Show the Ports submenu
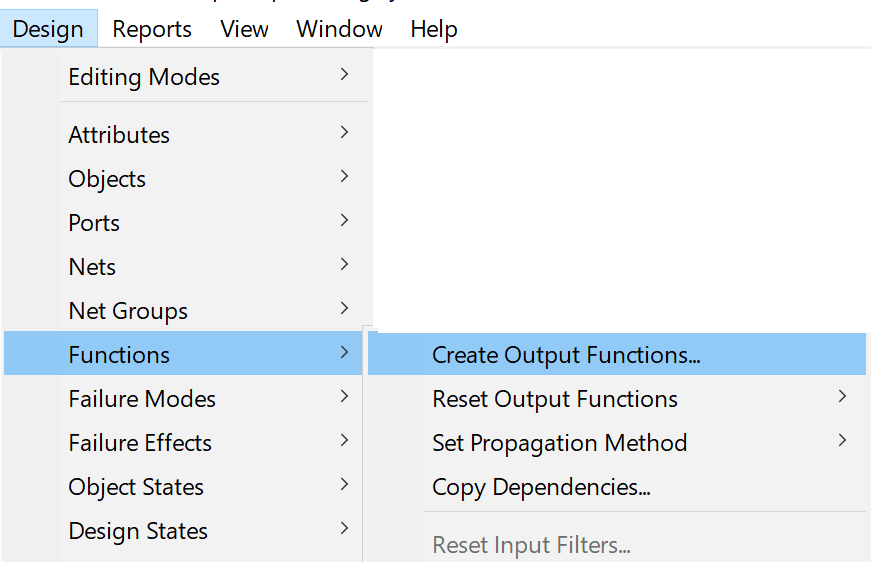 click(x=94, y=223)
